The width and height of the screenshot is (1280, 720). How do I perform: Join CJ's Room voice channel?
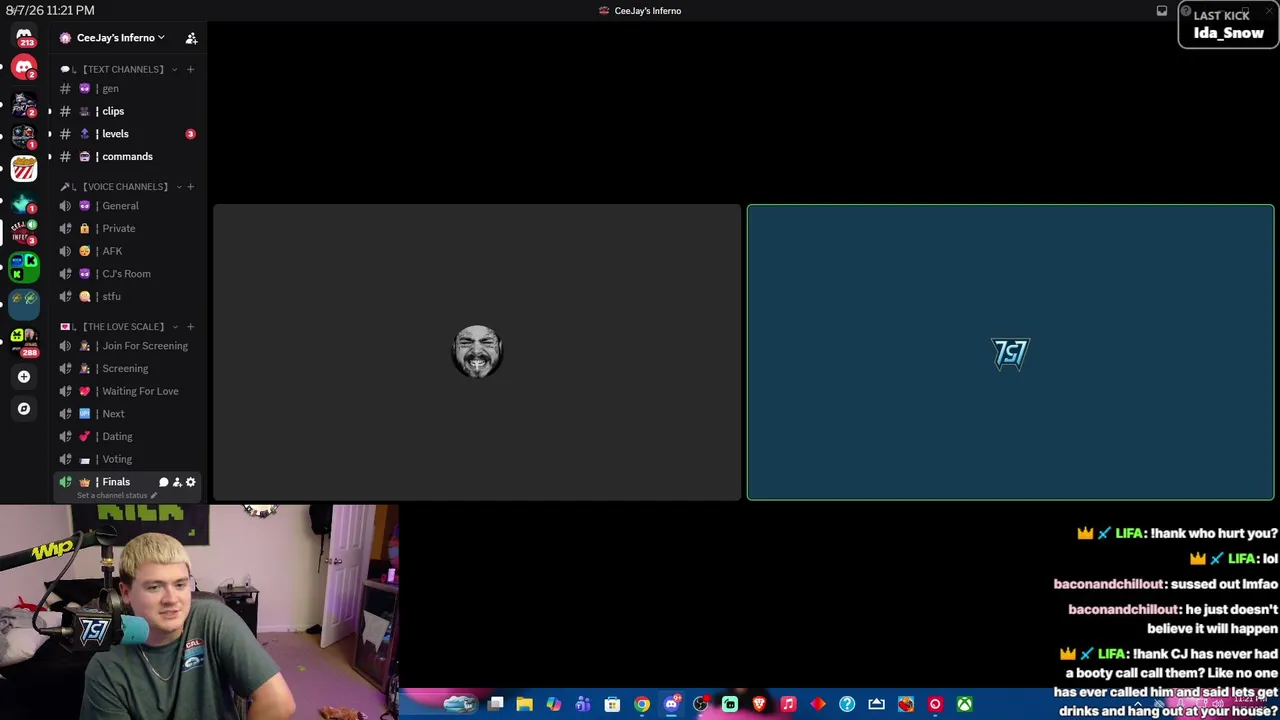pos(126,274)
